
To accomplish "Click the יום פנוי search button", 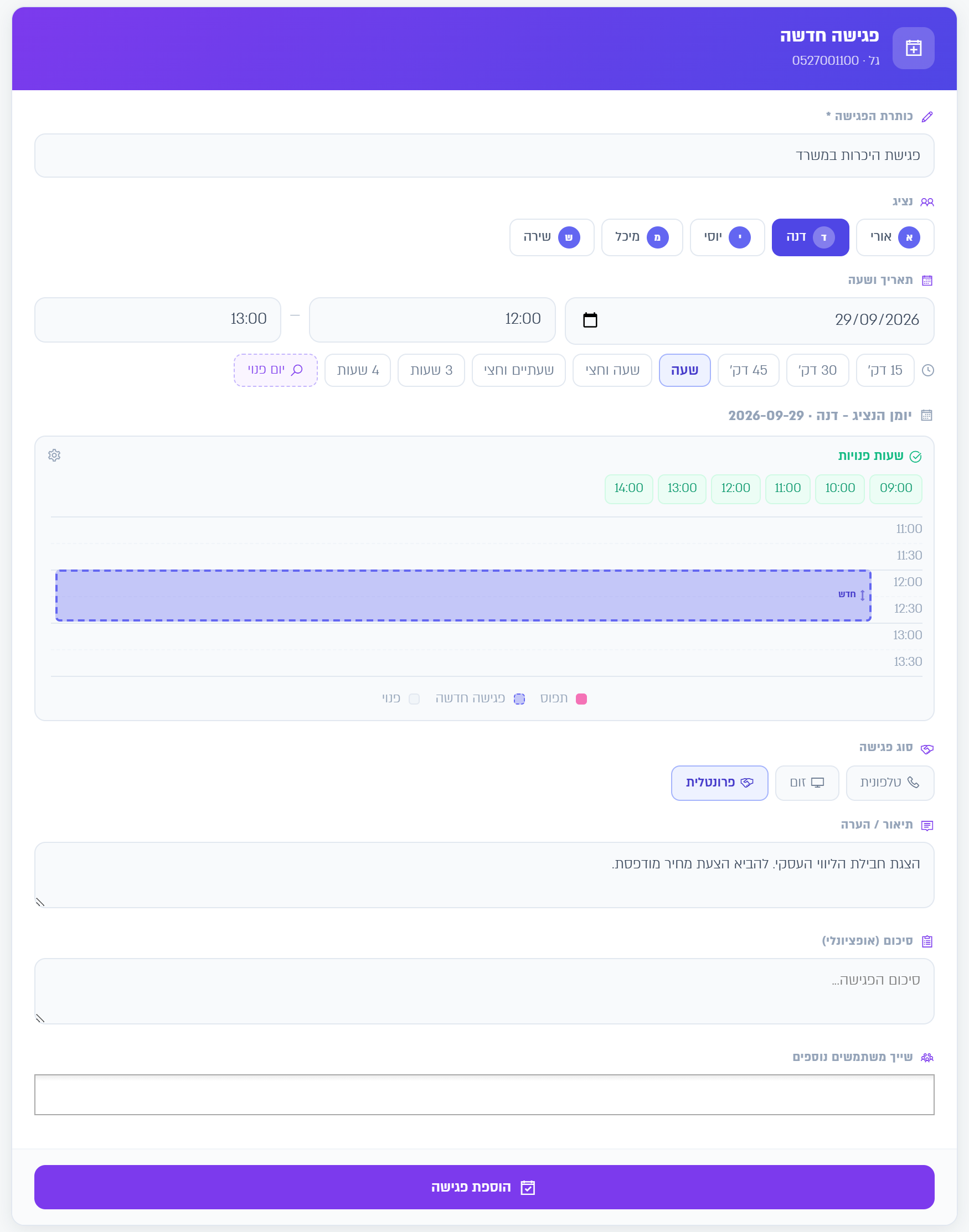I will tap(276, 370).
